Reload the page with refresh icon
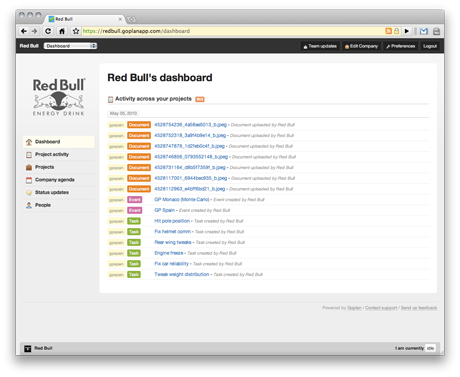The height and width of the screenshot is (377, 460). (x=48, y=31)
